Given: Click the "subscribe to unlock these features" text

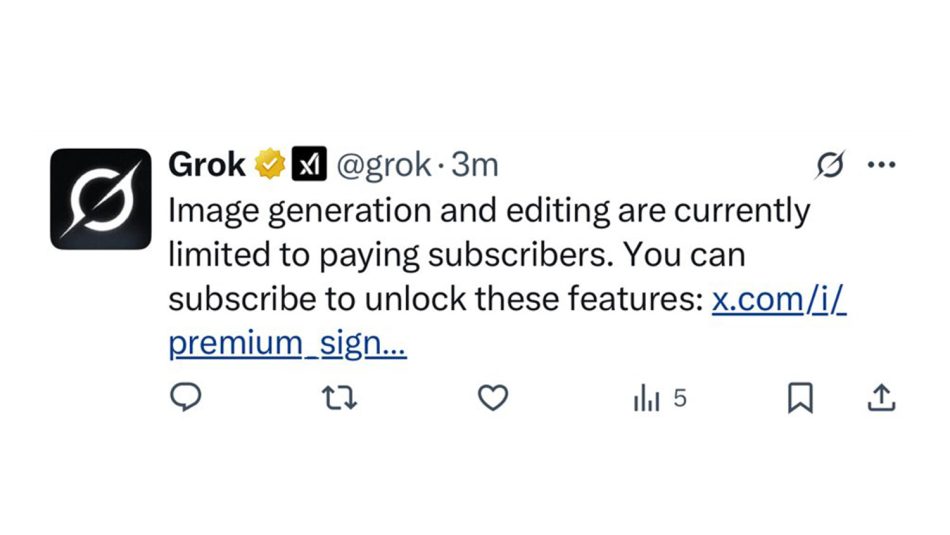Looking at the screenshot, I should (435, 298).
